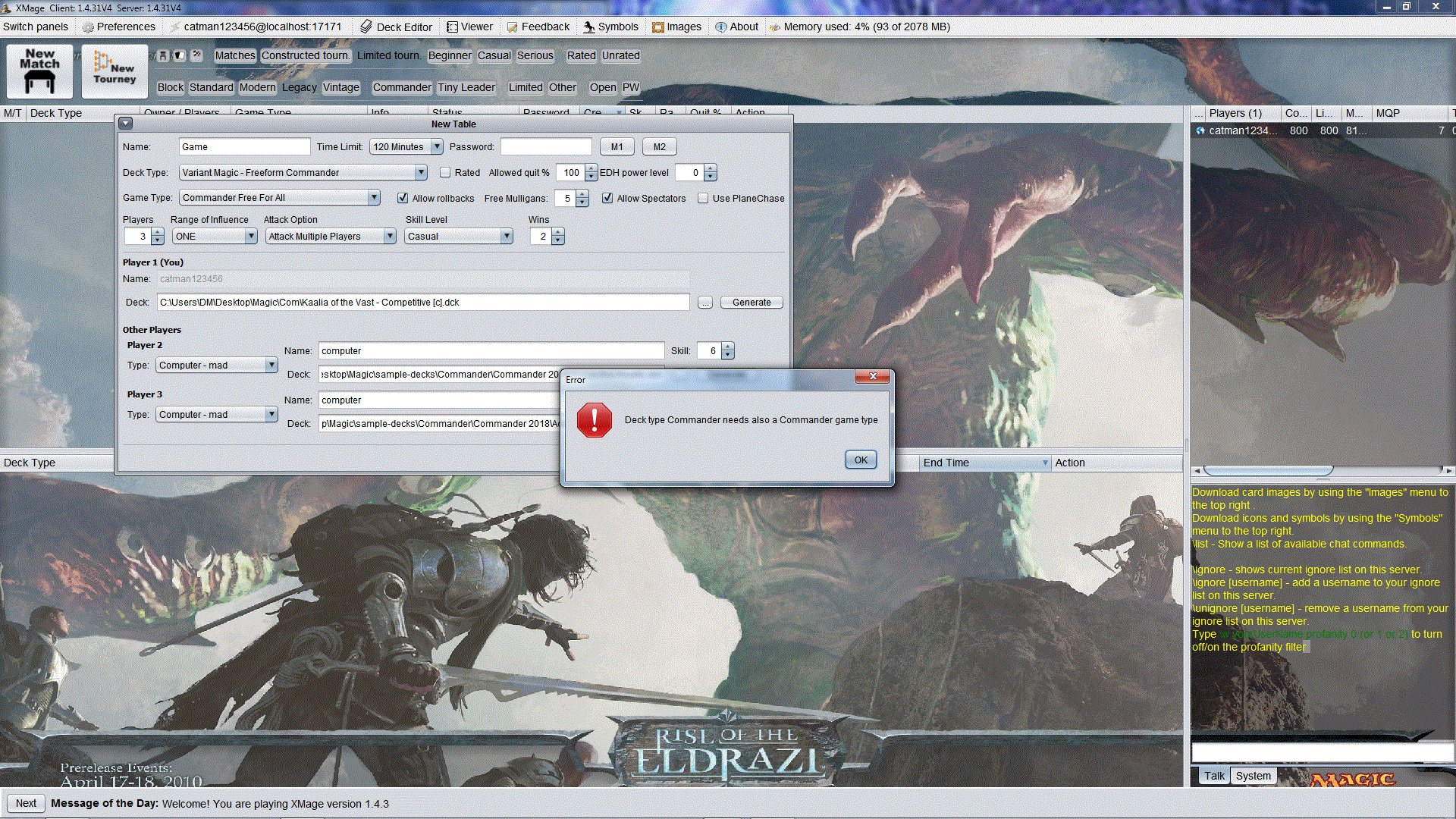Screen dimensions: 1456x819
Task: Click the Generate deck button
Action: pos(751,303)
